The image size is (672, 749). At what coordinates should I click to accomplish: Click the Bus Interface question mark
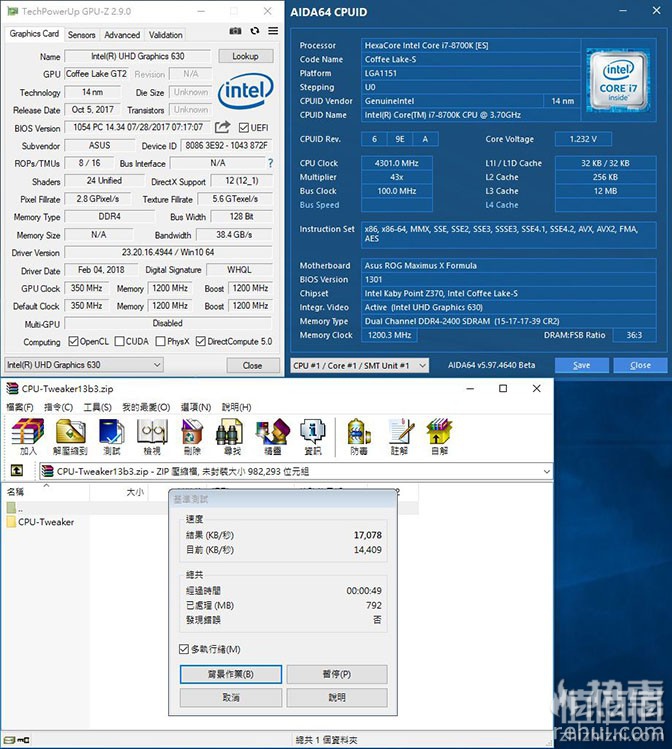click(x=271, y=163)
